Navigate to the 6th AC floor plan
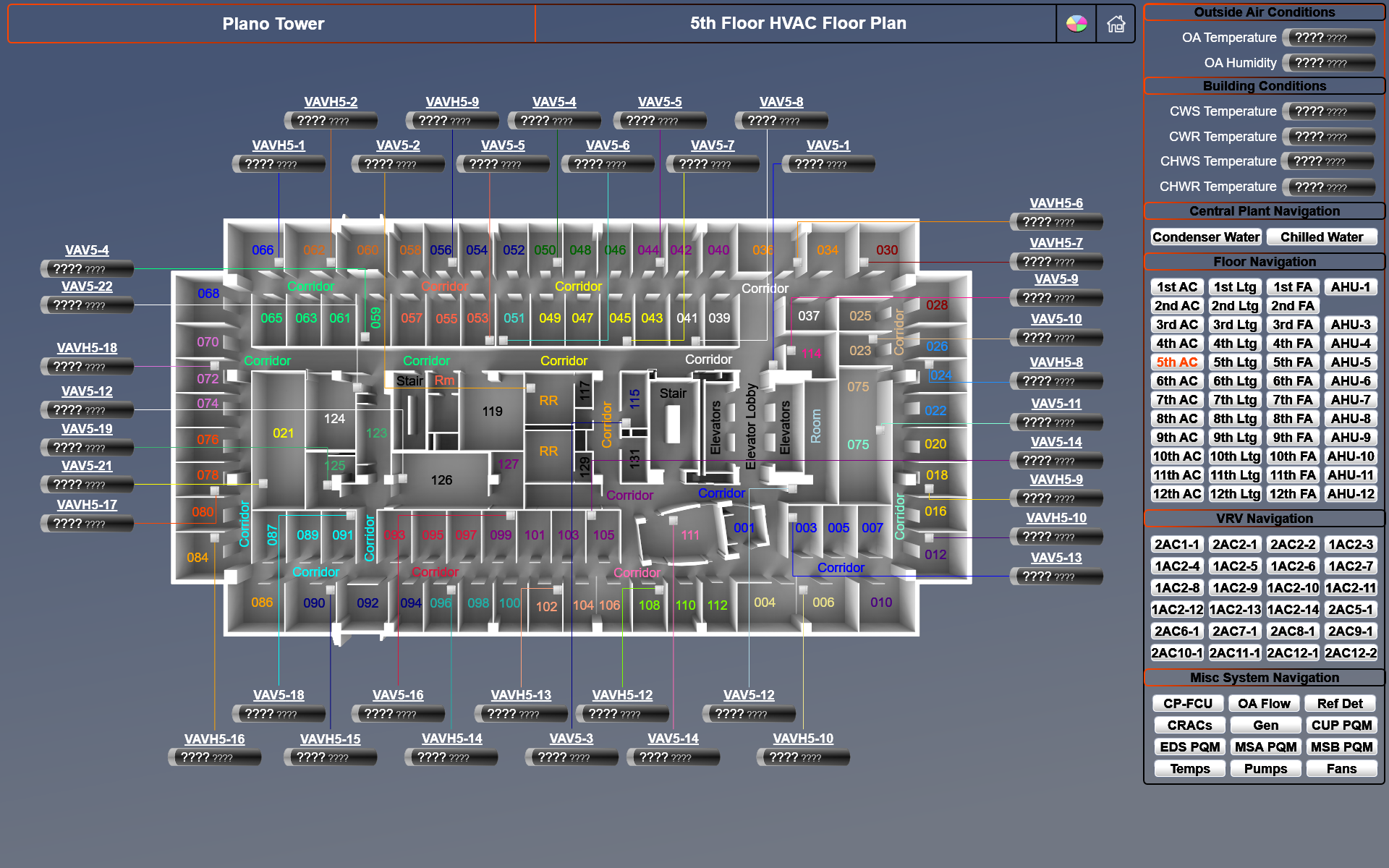 click(1177, 380)
